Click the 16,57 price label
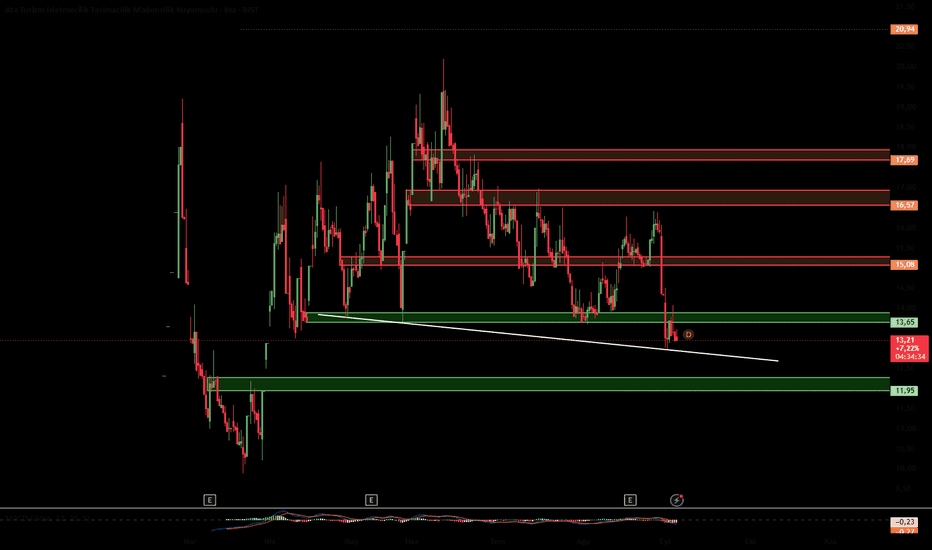This screenshot has height=550, width=932. pos(904,205)
